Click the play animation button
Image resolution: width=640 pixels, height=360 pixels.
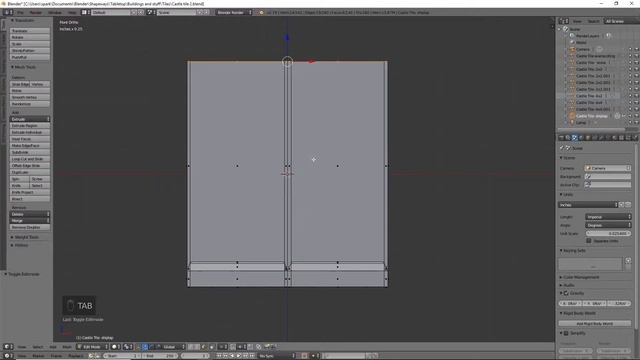tap(239, 356)
